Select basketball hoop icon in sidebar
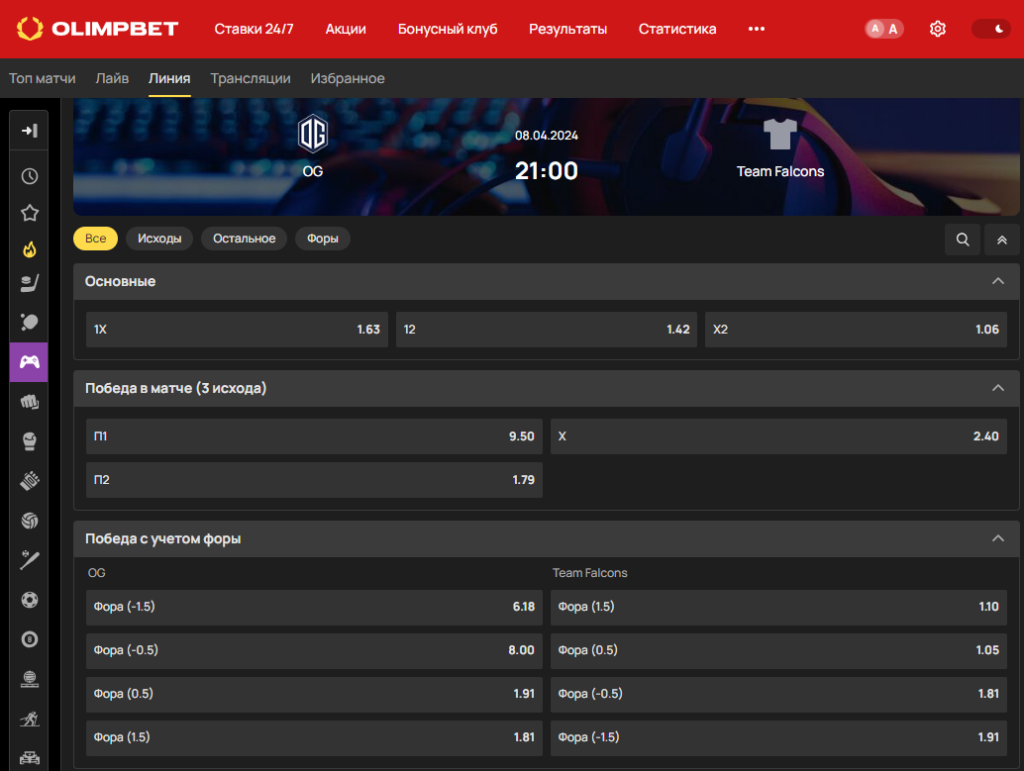1024x771 pixels. (x=29, y=679)
